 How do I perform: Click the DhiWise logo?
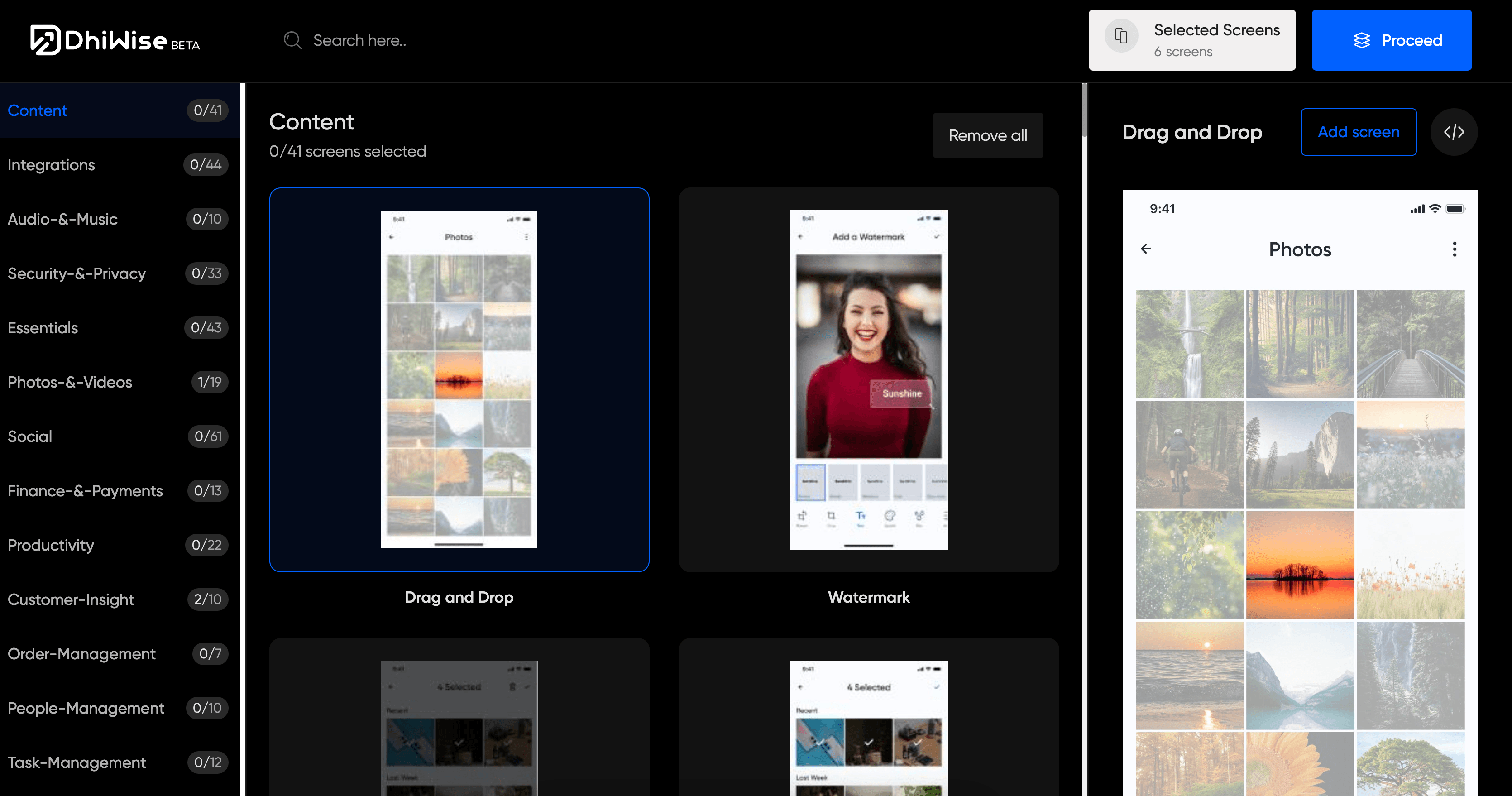[x=115, y=40]
